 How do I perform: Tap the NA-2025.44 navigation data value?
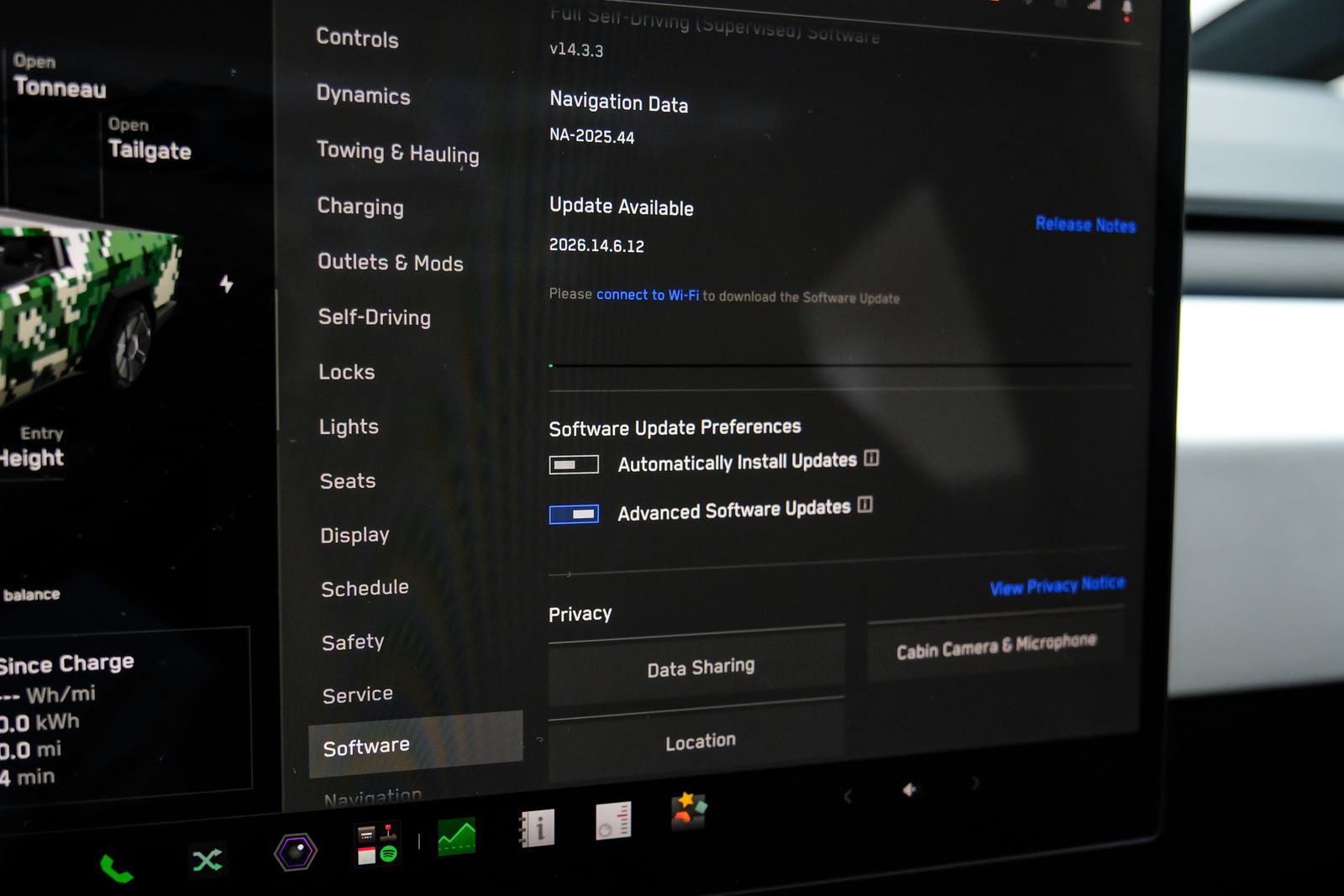coord(592,135)
